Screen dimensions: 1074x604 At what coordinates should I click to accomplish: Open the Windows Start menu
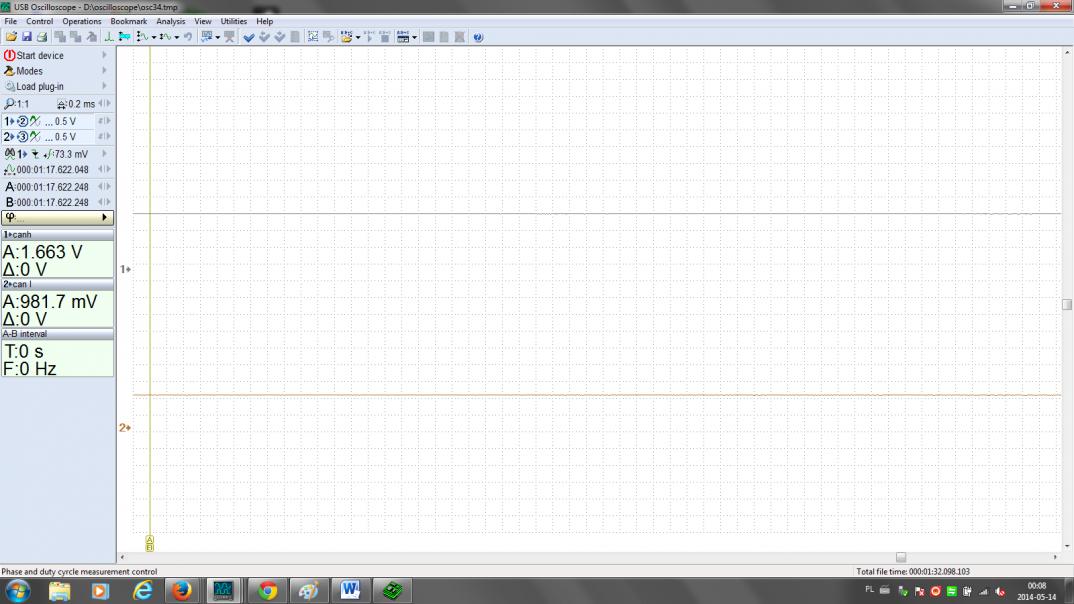point(18,590)
